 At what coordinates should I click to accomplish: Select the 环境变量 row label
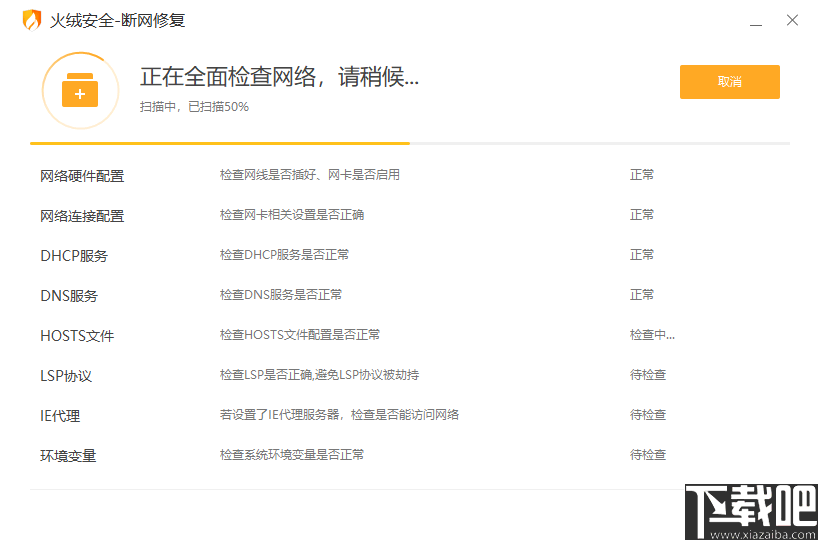tap(68, 456)
